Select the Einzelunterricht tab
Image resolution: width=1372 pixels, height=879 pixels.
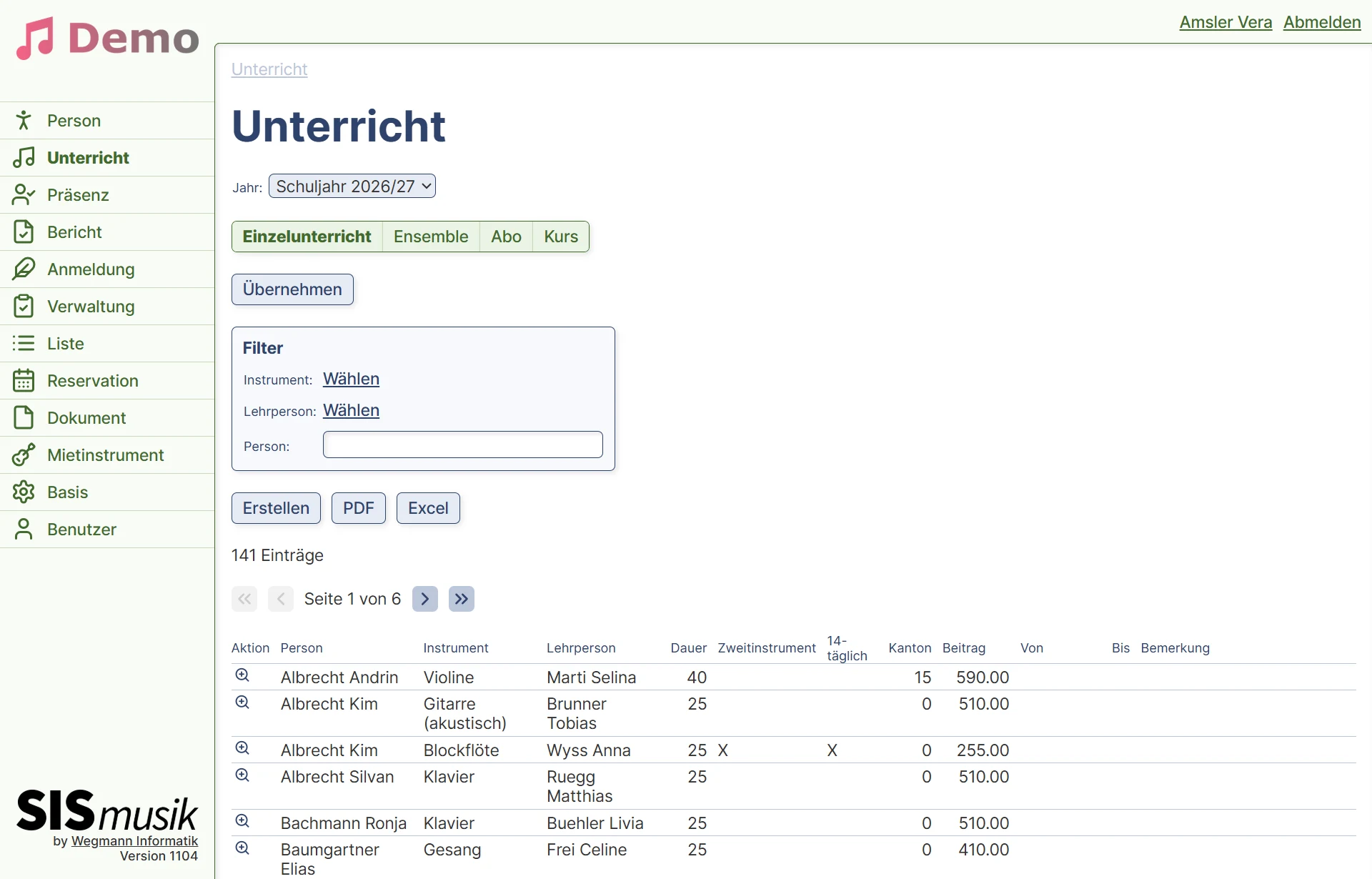click(x=307, y=237)
